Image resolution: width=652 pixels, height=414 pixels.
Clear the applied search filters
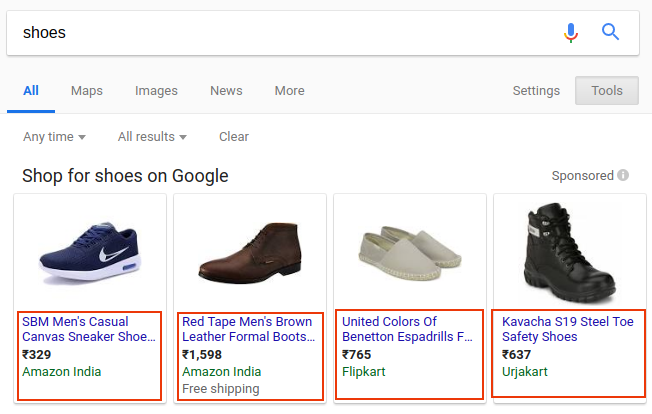coord(234,137)
